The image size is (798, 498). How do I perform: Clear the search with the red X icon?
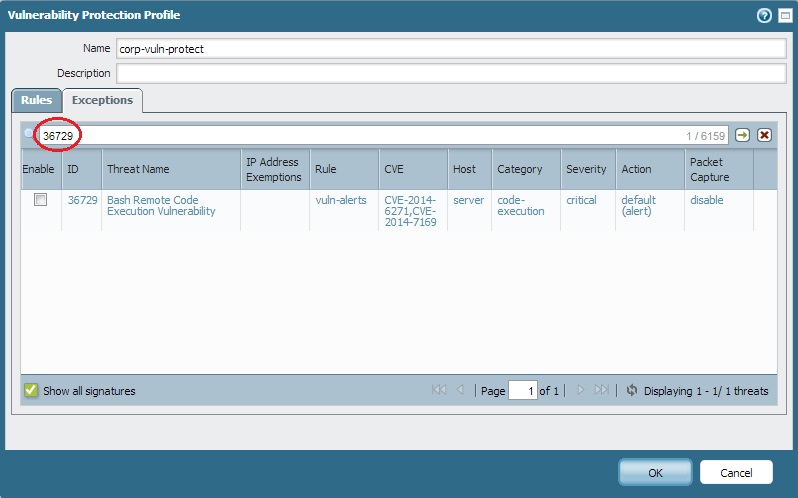pyautogui.click(x=764, y=135)
